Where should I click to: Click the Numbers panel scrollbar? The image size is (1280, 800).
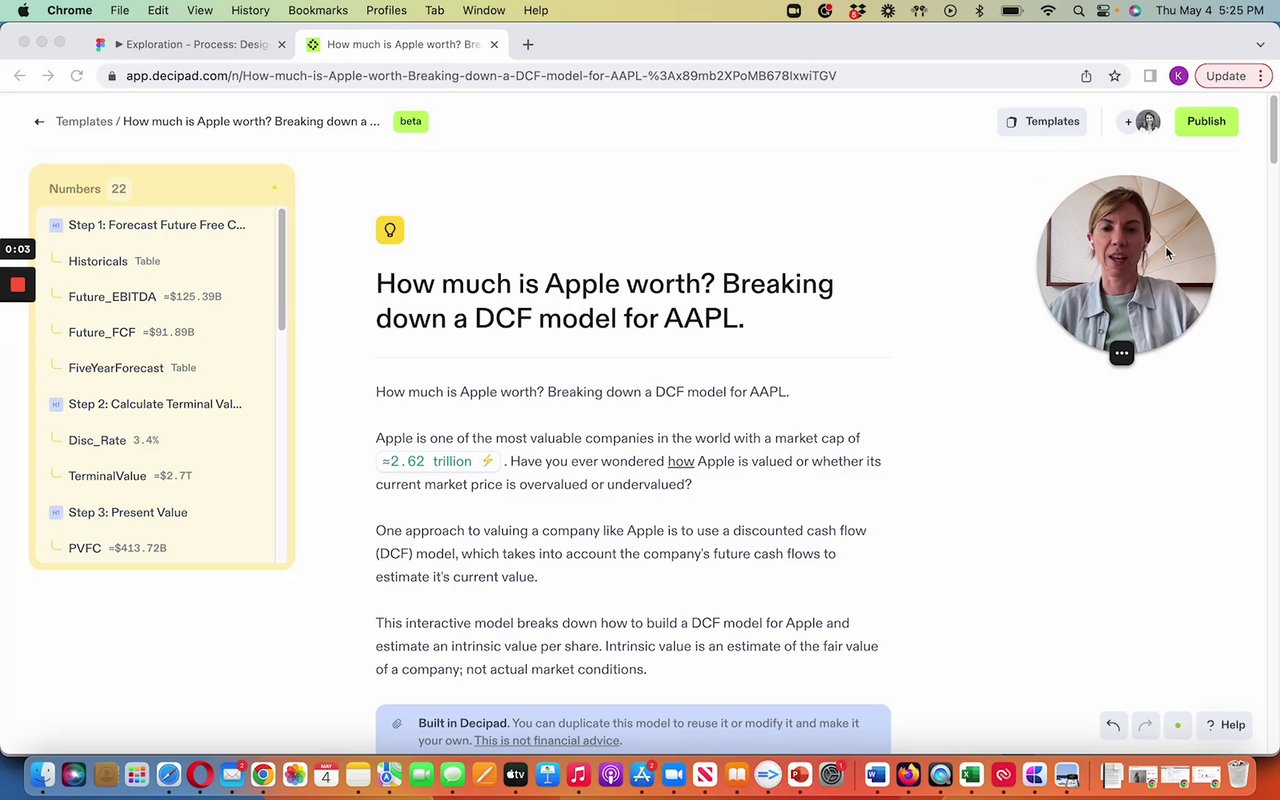(x=282, y=270)
